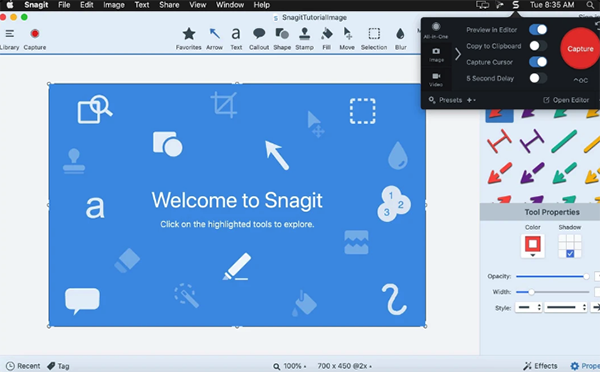The height and width of the screenshot is (372, 600).
Task: Choose red dashed arrow quick style
Action: click(x=499, y=173)
